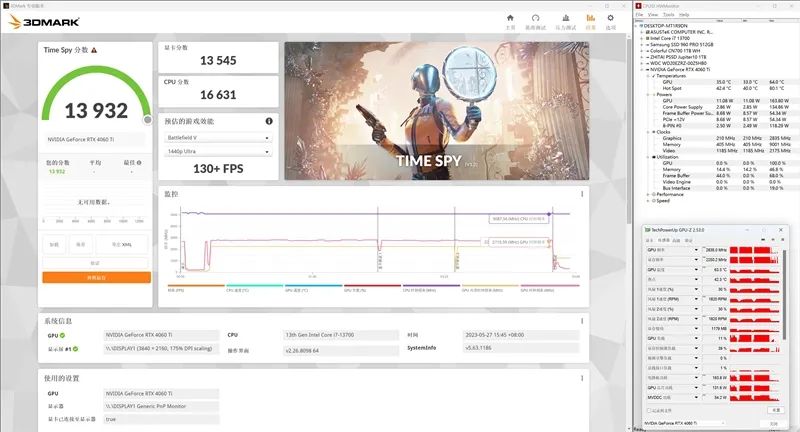Click the dark red GPU load legend bar
This screenshot has width=800, height=432.
pos(372,286)
